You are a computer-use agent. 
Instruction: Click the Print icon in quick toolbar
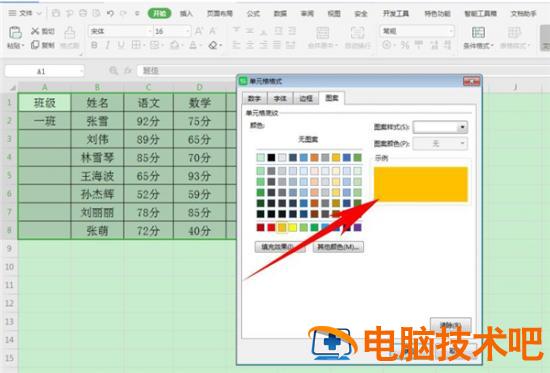(83, 13)
